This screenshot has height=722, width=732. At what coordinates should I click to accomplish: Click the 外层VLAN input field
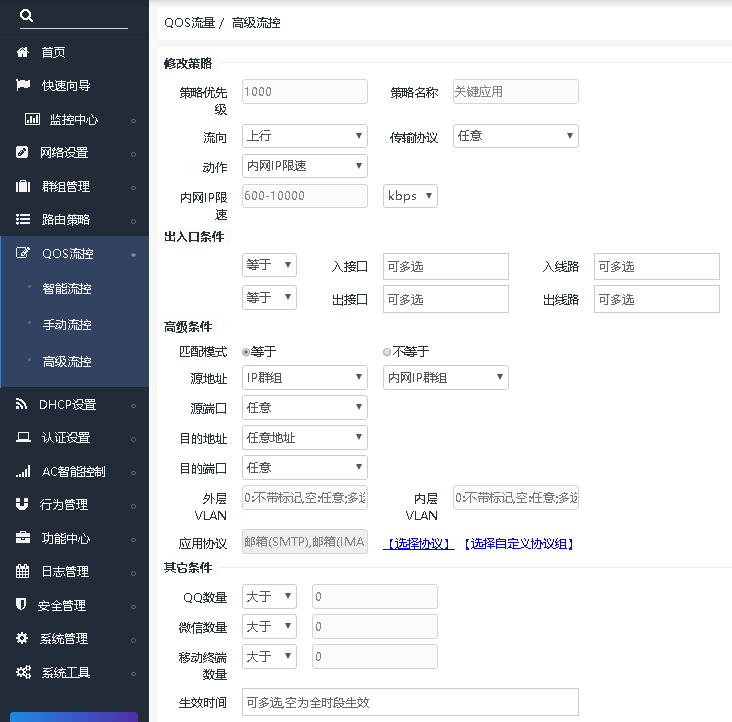coord(305,498)
